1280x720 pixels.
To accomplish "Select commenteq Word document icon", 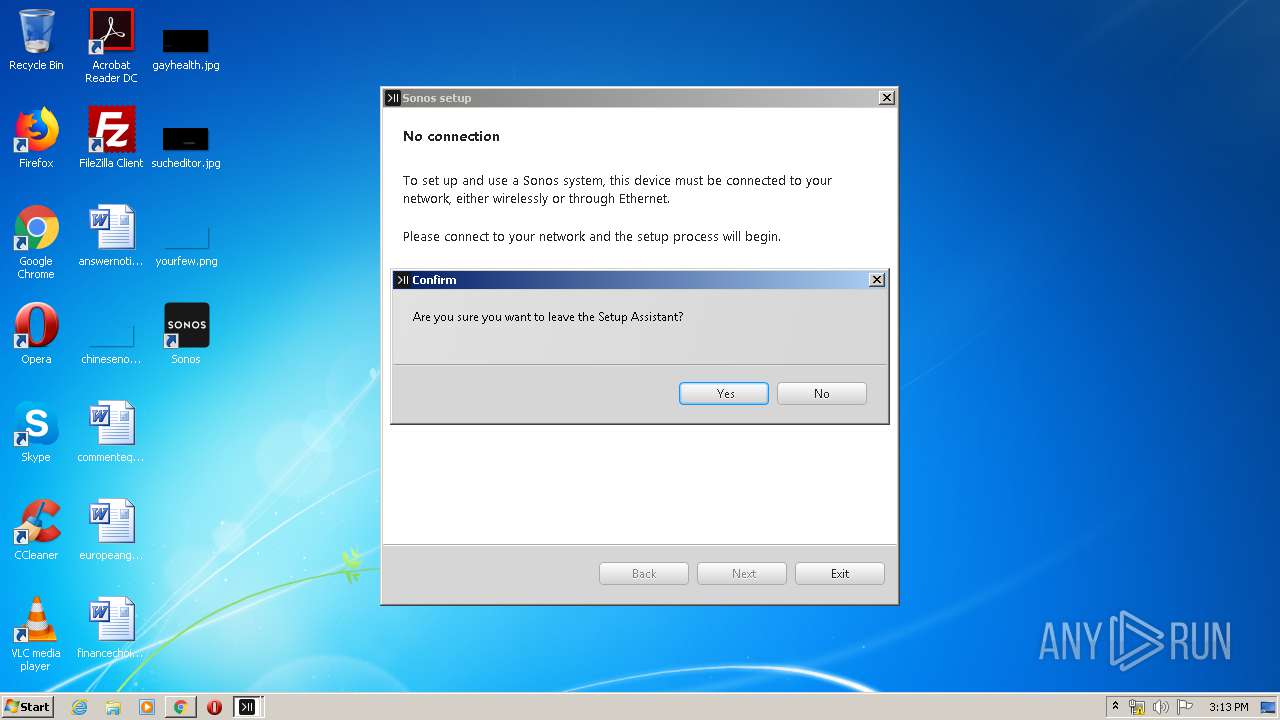I will 111,432.
